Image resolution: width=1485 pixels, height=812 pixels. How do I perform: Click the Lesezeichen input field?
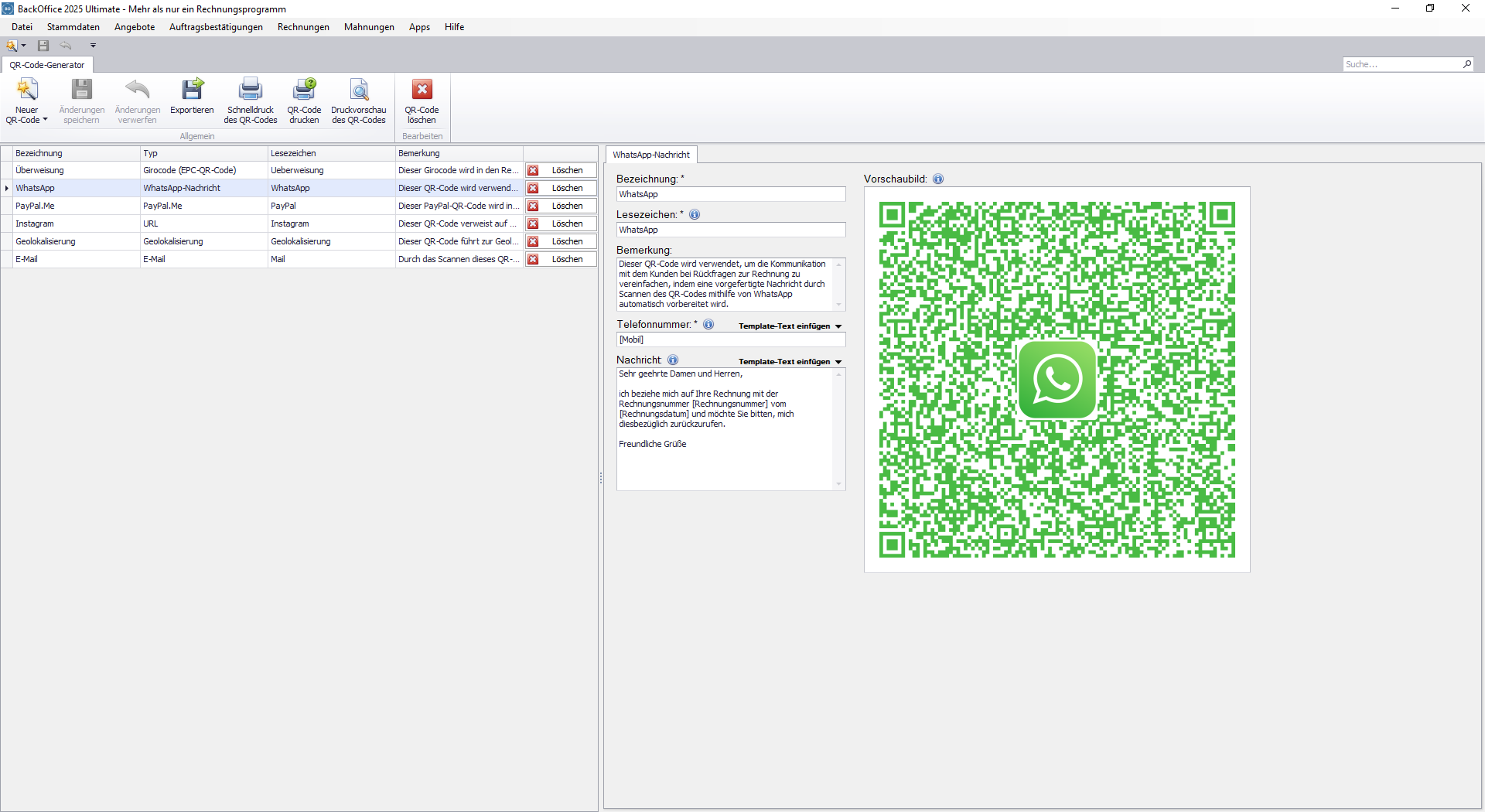[731, 230]
